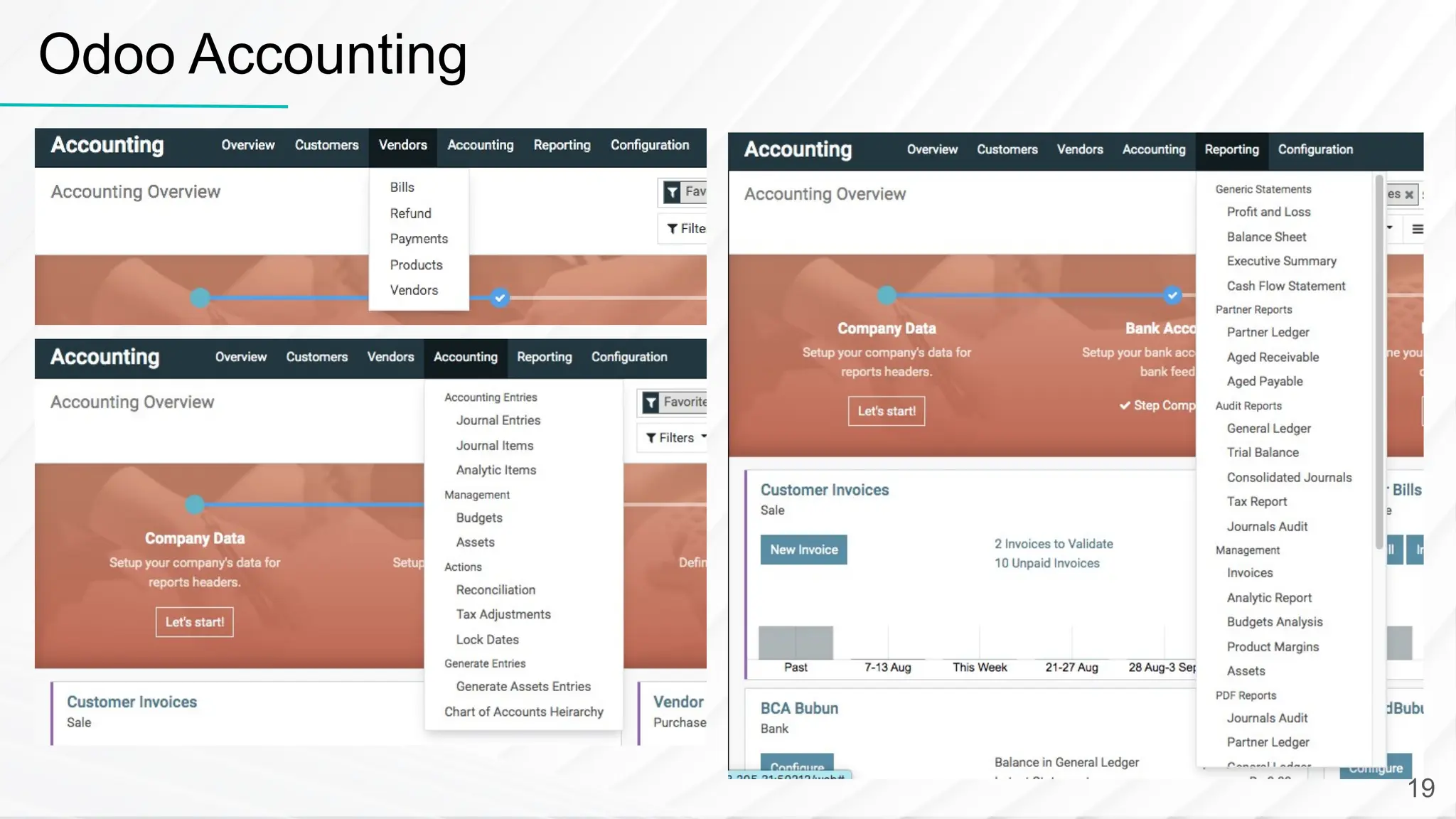Select Aged Receivable report
The image size is (1456, 819).
click(x=1273, y=357)
